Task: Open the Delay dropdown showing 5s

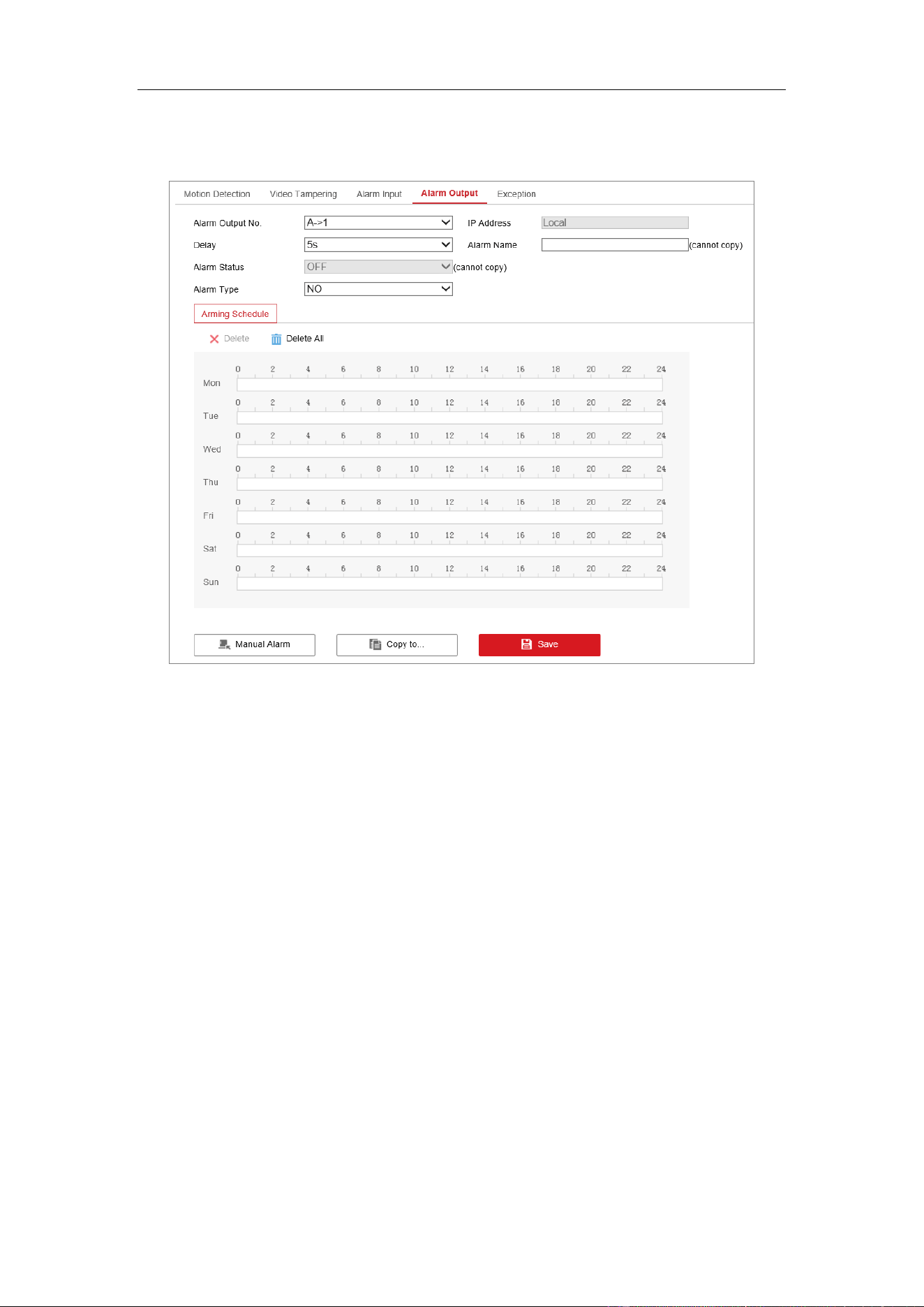Action: (378, 245)
